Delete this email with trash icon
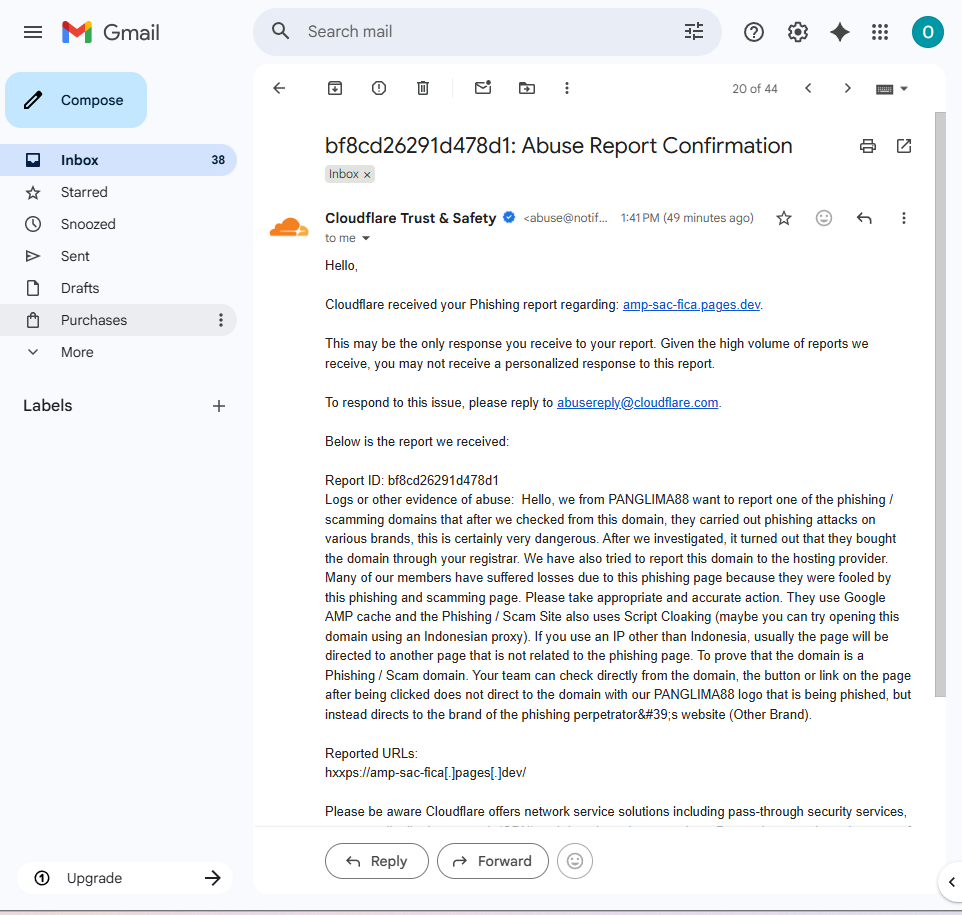The width and height of the screenshot is (962, 915). click(423, 88)
